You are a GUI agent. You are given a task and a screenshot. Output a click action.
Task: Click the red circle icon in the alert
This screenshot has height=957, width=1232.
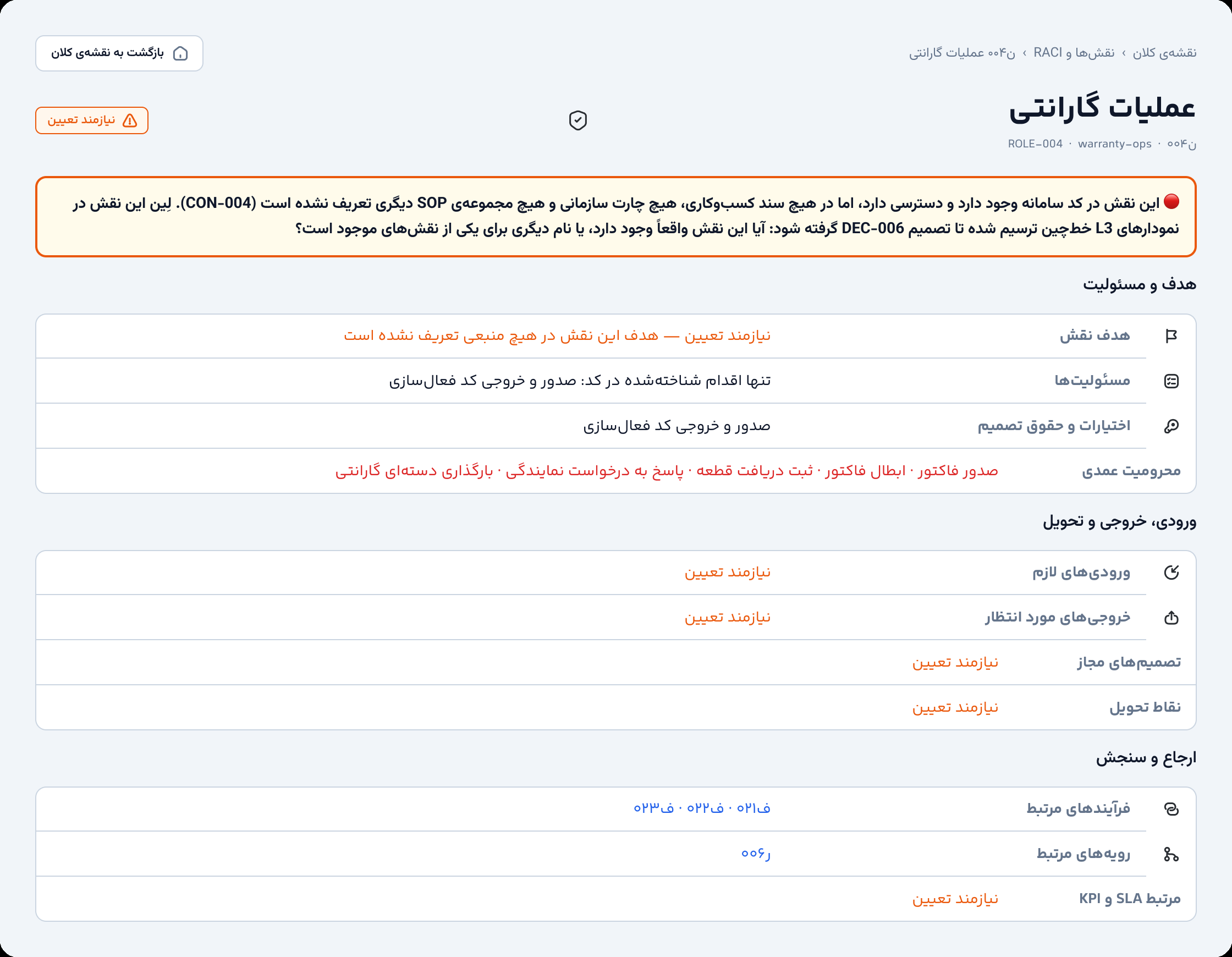click(1171, 202)
